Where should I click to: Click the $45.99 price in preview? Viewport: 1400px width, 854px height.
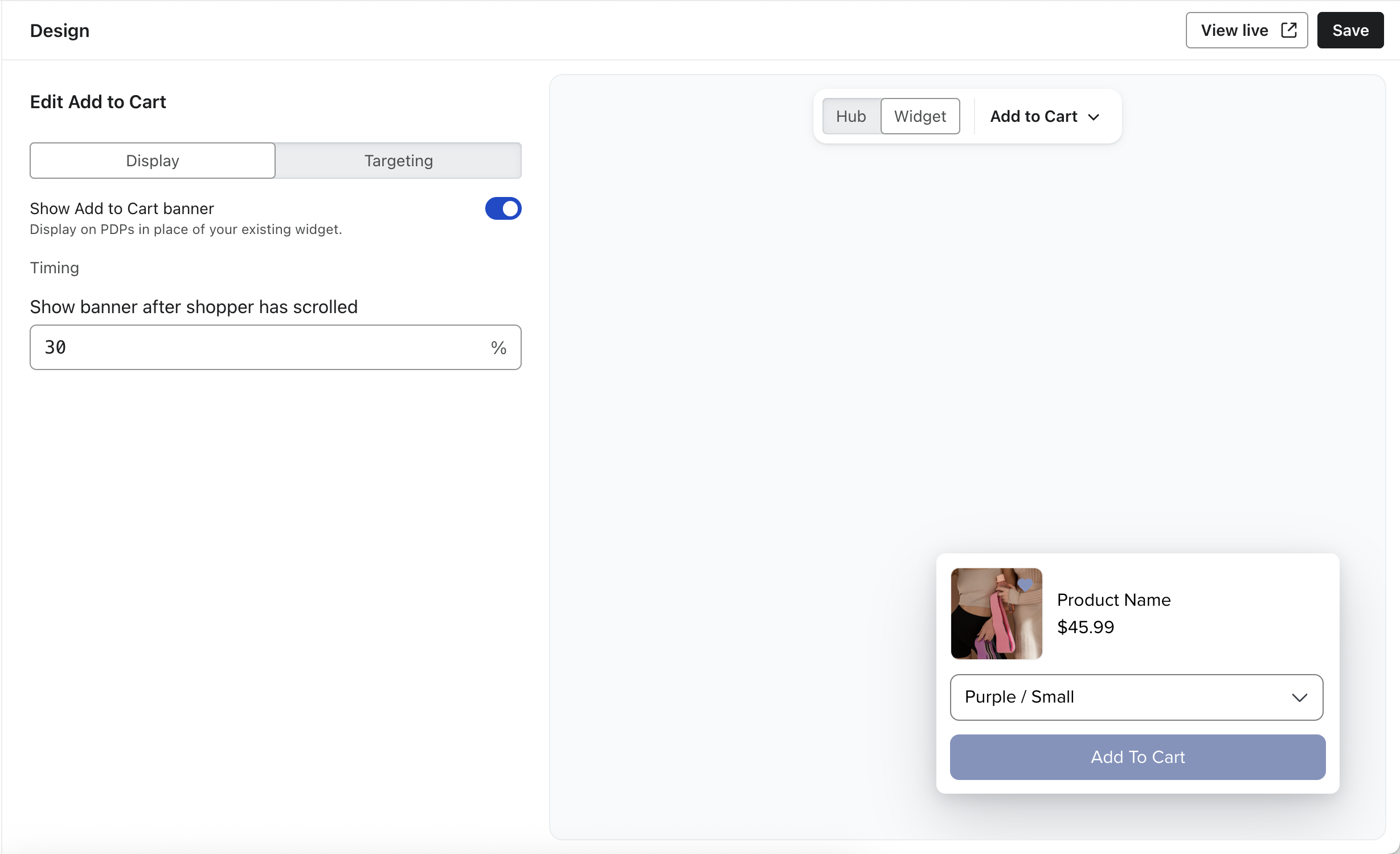(x=1085, y=627)
